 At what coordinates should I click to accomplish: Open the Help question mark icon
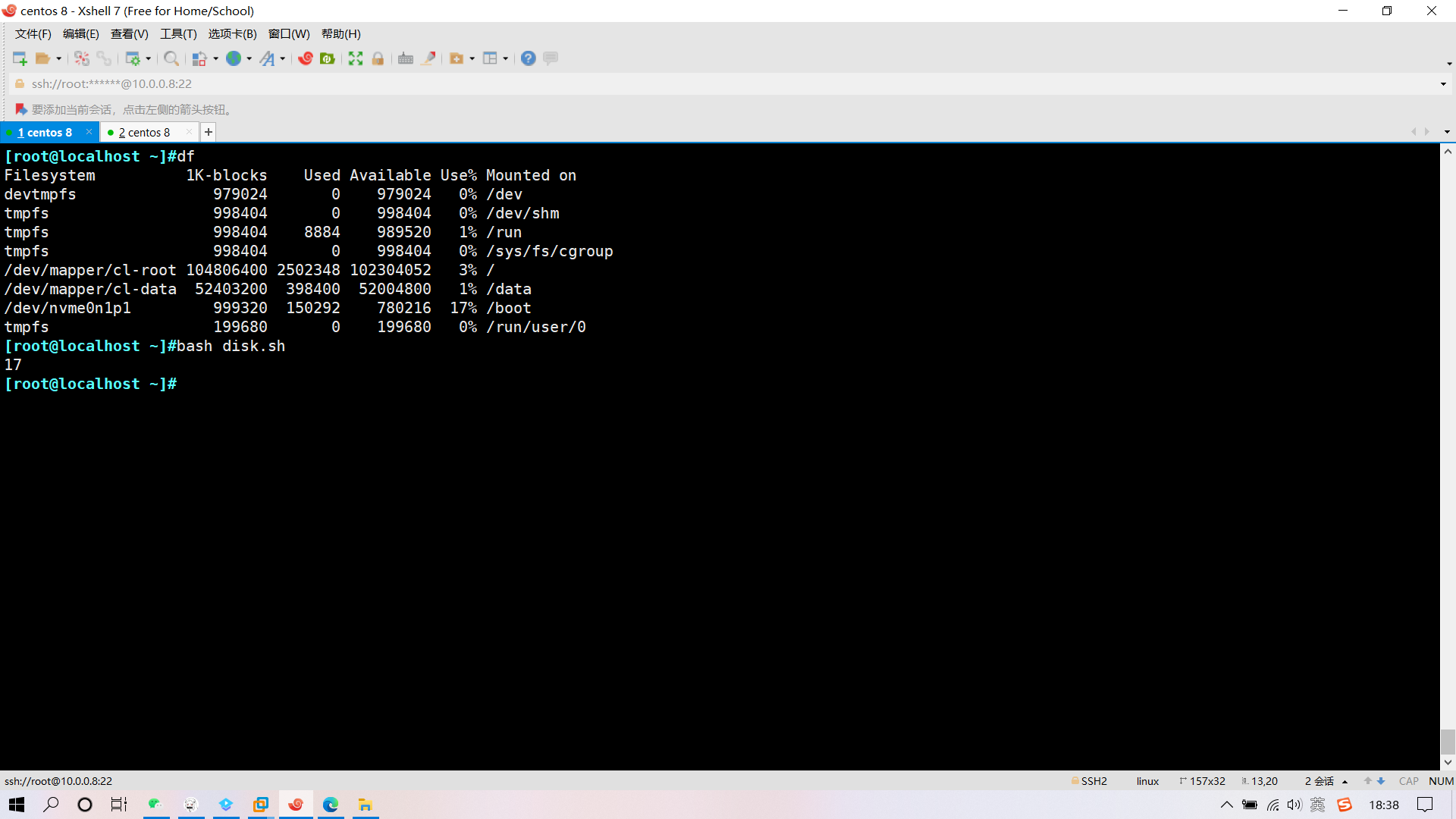[x=529, y=58]
